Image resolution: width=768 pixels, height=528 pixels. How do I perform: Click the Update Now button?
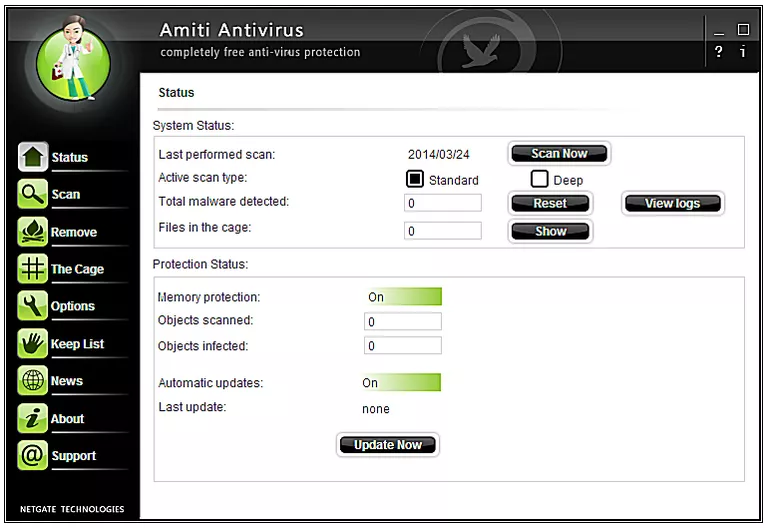(x=387, y=445)
